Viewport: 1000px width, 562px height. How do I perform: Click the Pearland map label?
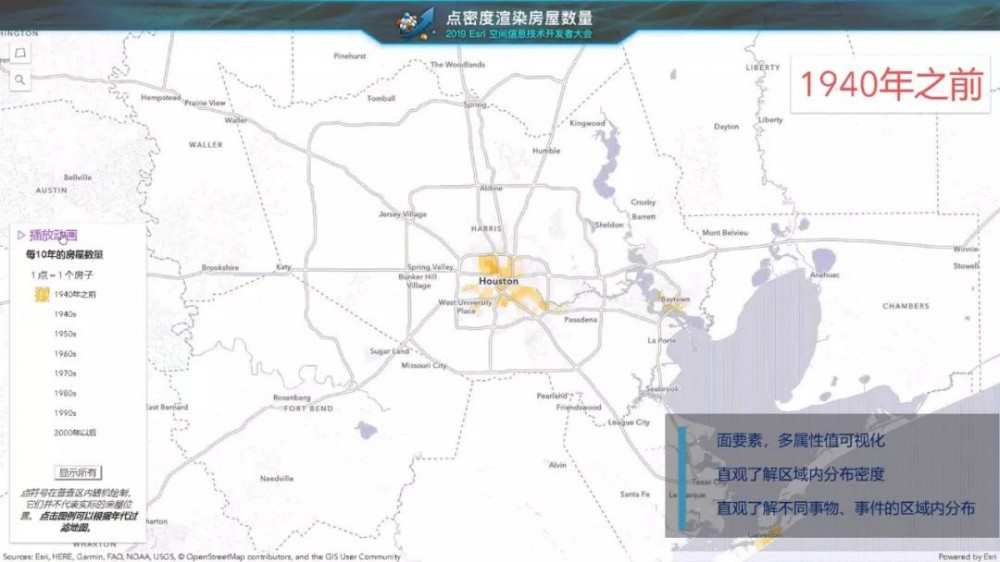[x=552, y=396]
